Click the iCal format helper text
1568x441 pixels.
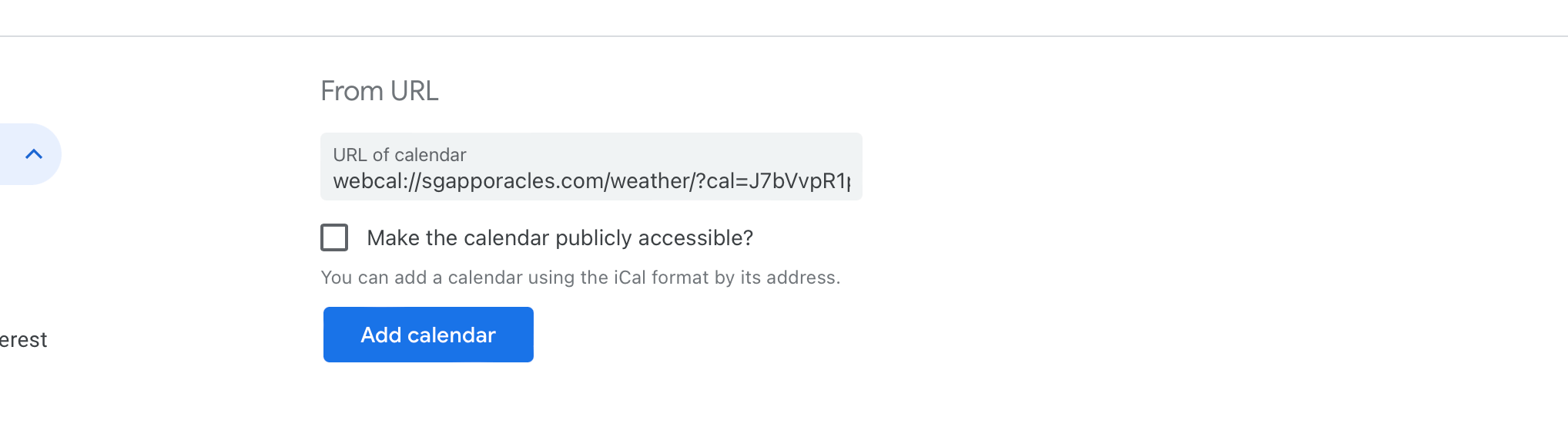pos(581,278)
